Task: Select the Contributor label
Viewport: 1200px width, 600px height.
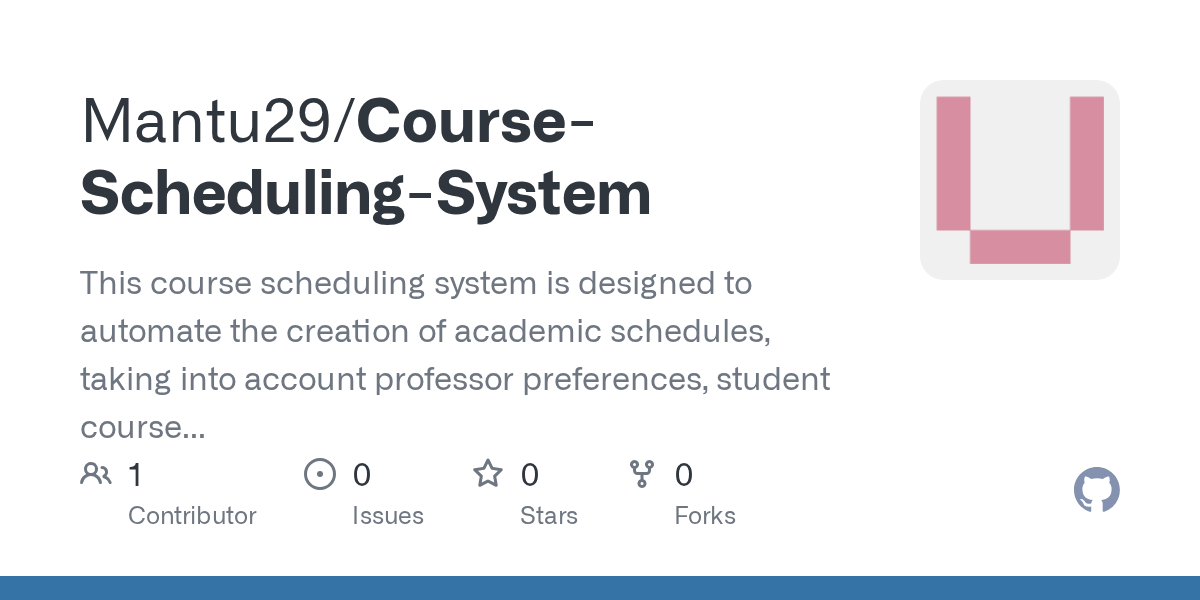Action: point(192,516)
